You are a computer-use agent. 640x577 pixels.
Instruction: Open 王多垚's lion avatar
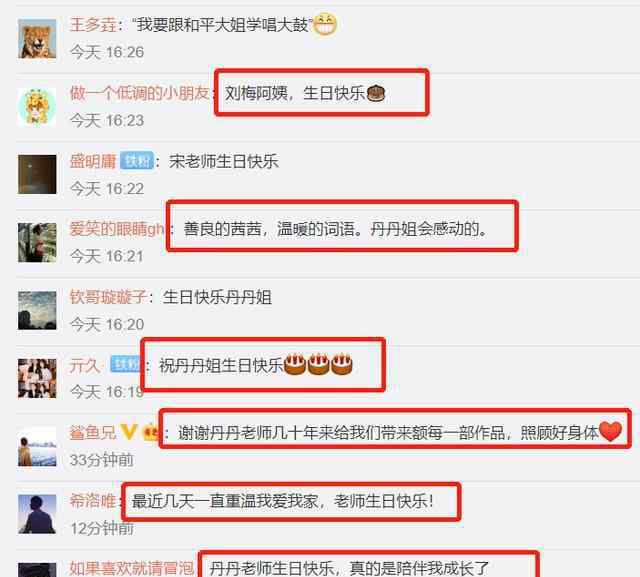click(x=37, y=39)
